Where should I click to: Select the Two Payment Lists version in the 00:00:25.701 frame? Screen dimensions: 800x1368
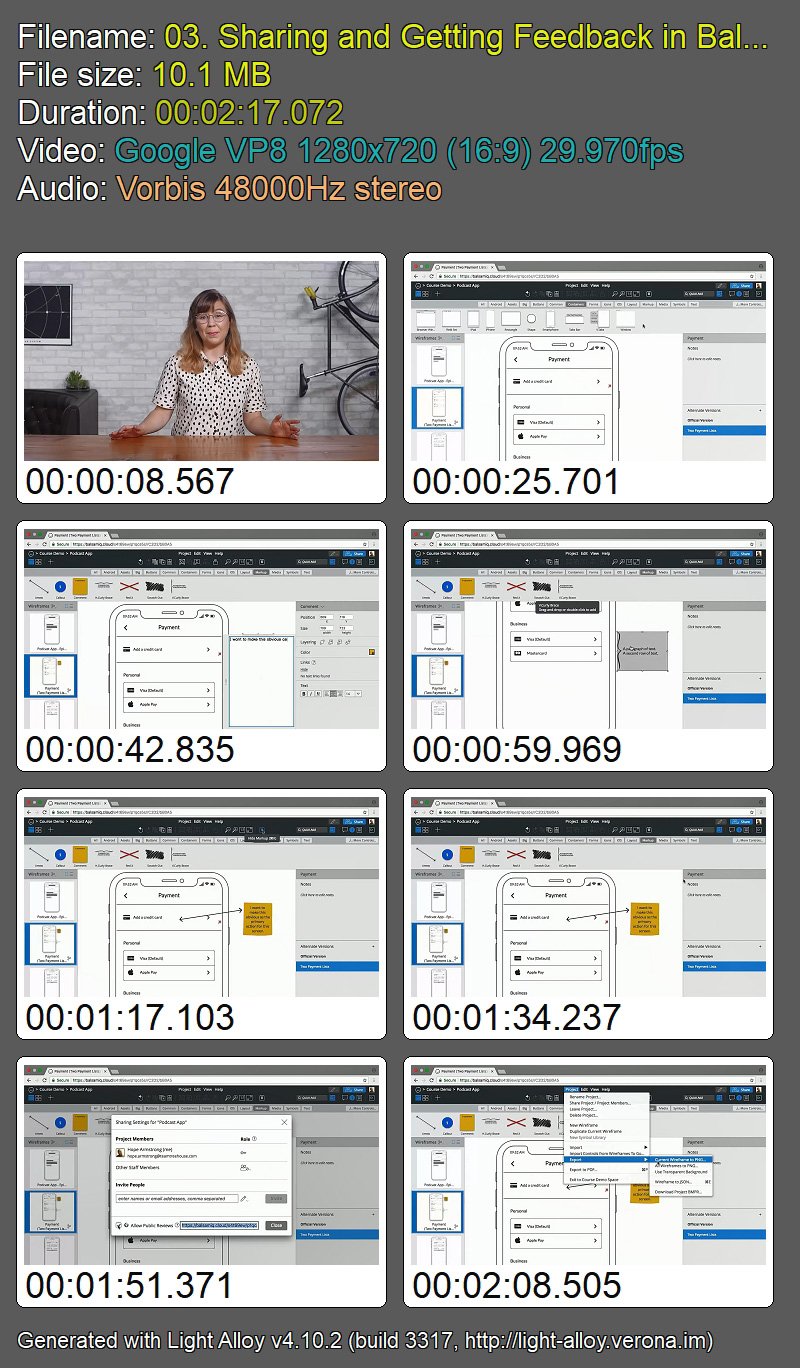[x=724, y=430]
